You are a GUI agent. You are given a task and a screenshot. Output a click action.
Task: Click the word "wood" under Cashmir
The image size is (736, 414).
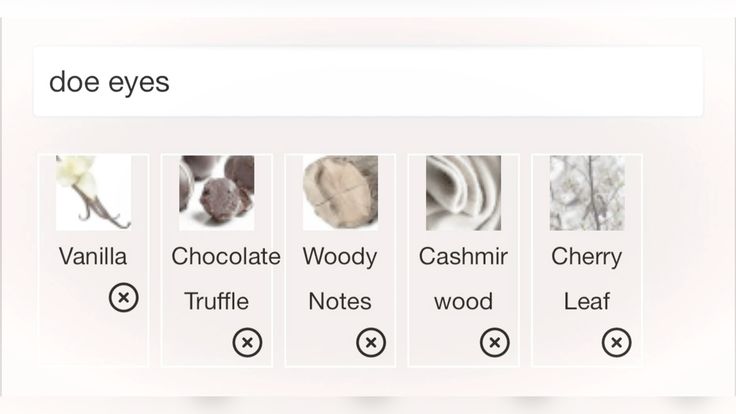(463, 301)
